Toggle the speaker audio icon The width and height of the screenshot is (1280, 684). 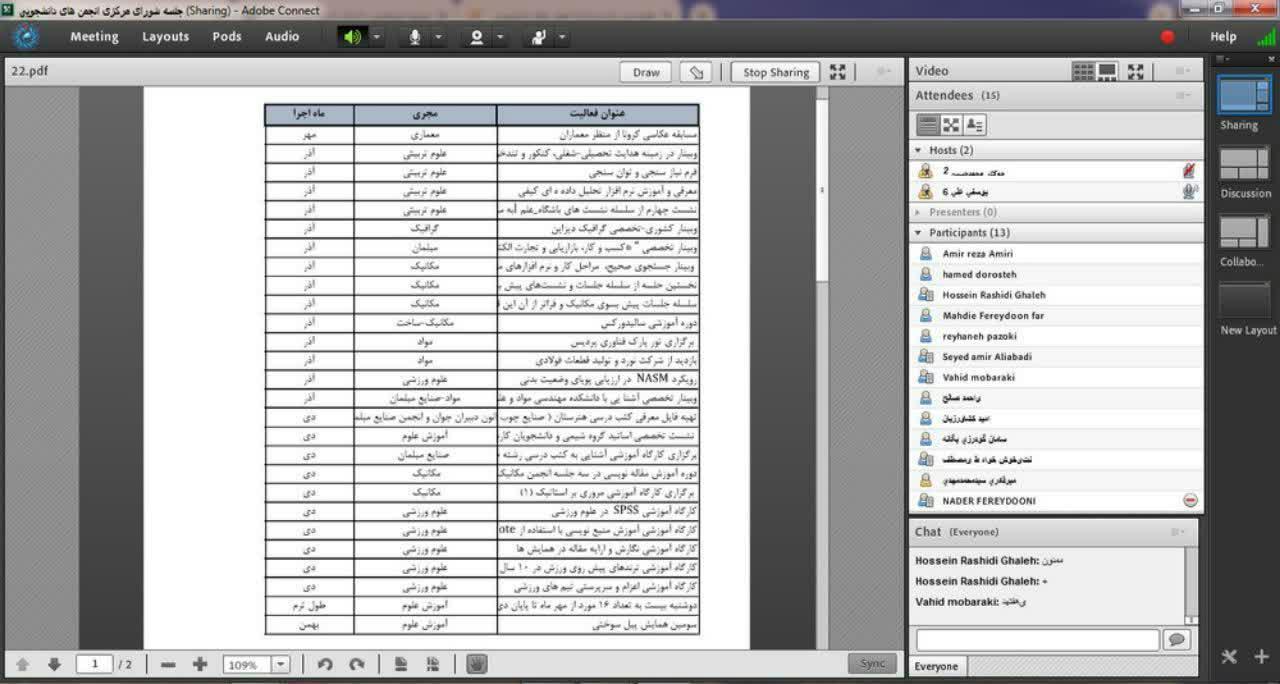[x=351, y=37]
